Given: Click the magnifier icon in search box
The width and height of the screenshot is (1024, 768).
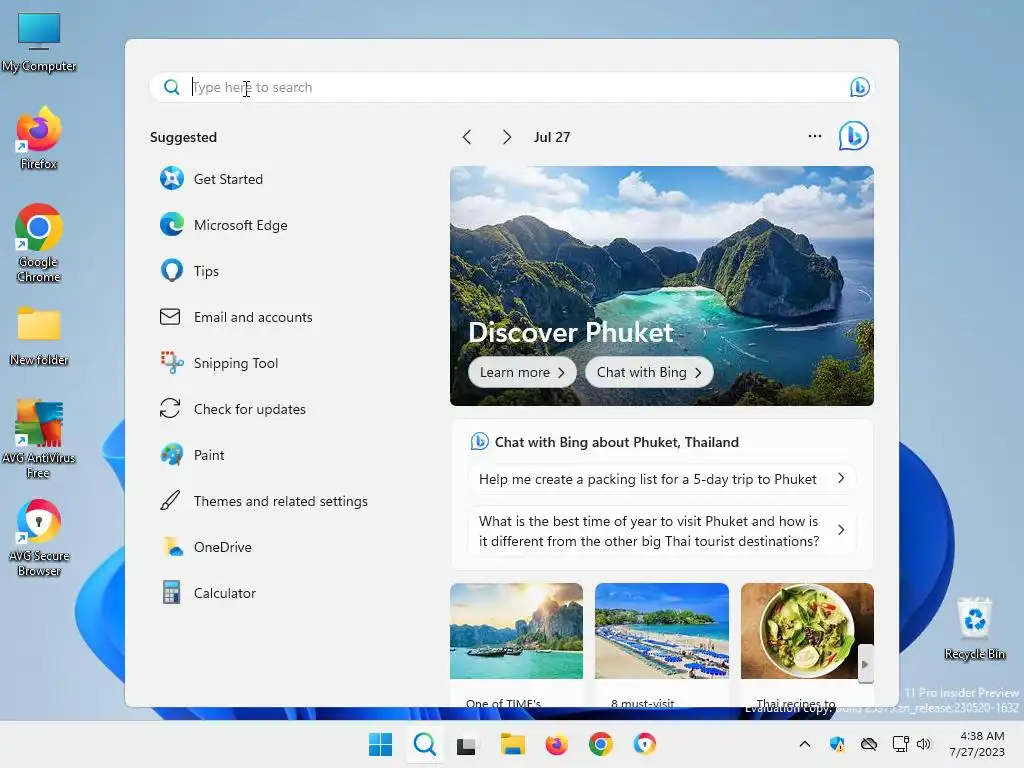Looking at the screenshot, I should point(171,87).
